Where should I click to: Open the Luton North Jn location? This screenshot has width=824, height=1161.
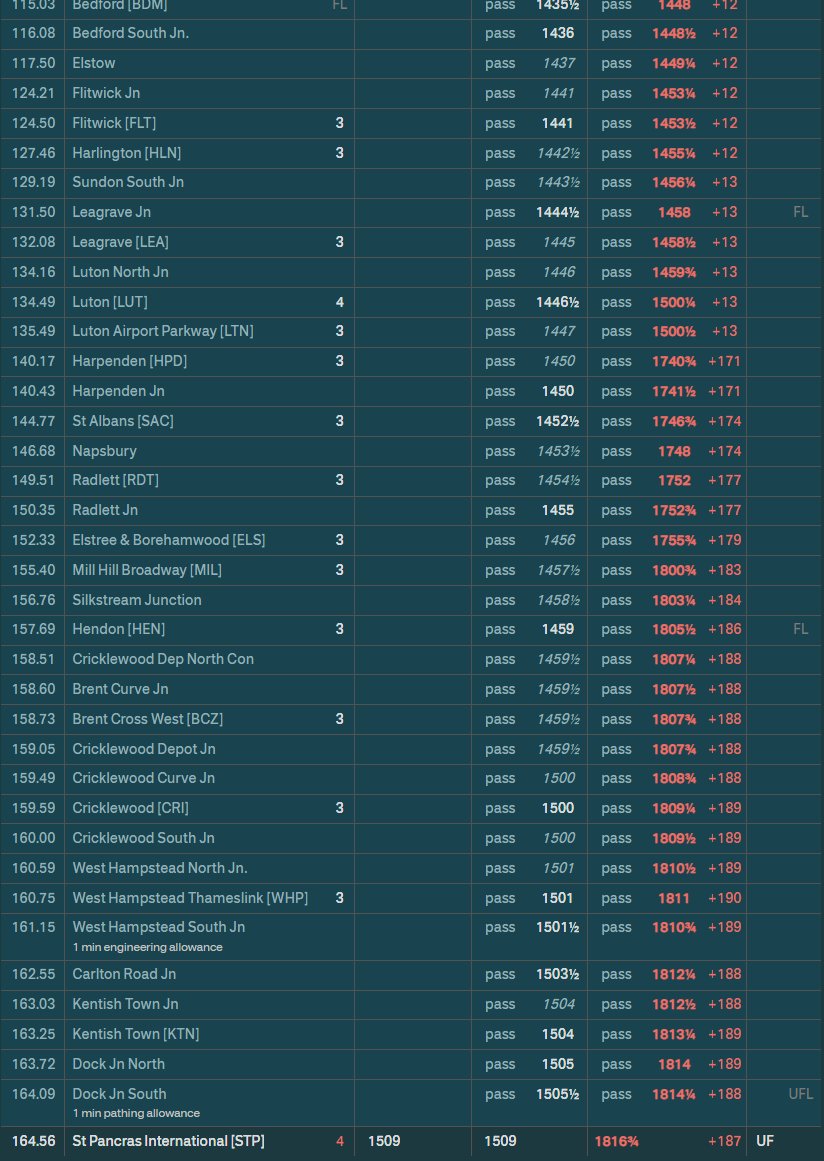point(120,272)
